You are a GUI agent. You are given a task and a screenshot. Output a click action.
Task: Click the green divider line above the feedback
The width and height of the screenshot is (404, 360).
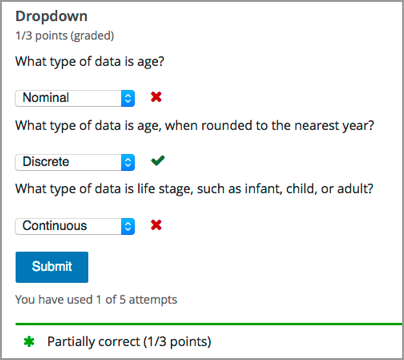209,324
